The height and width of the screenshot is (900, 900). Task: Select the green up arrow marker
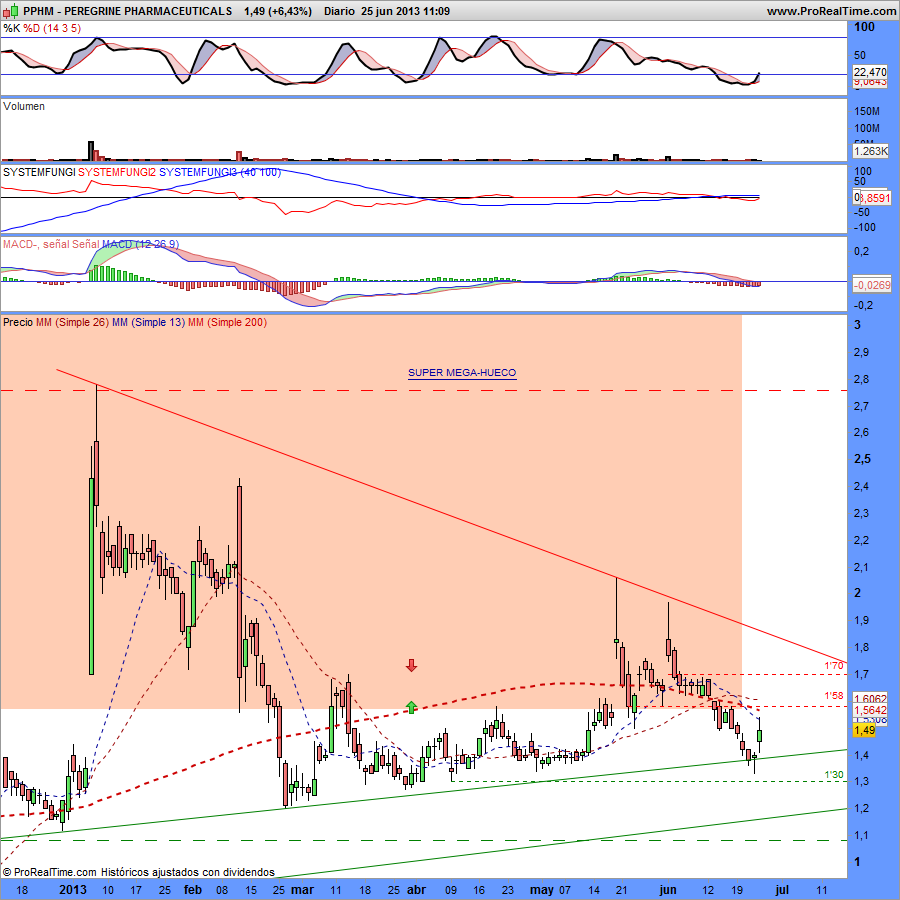tap(411, 707)
